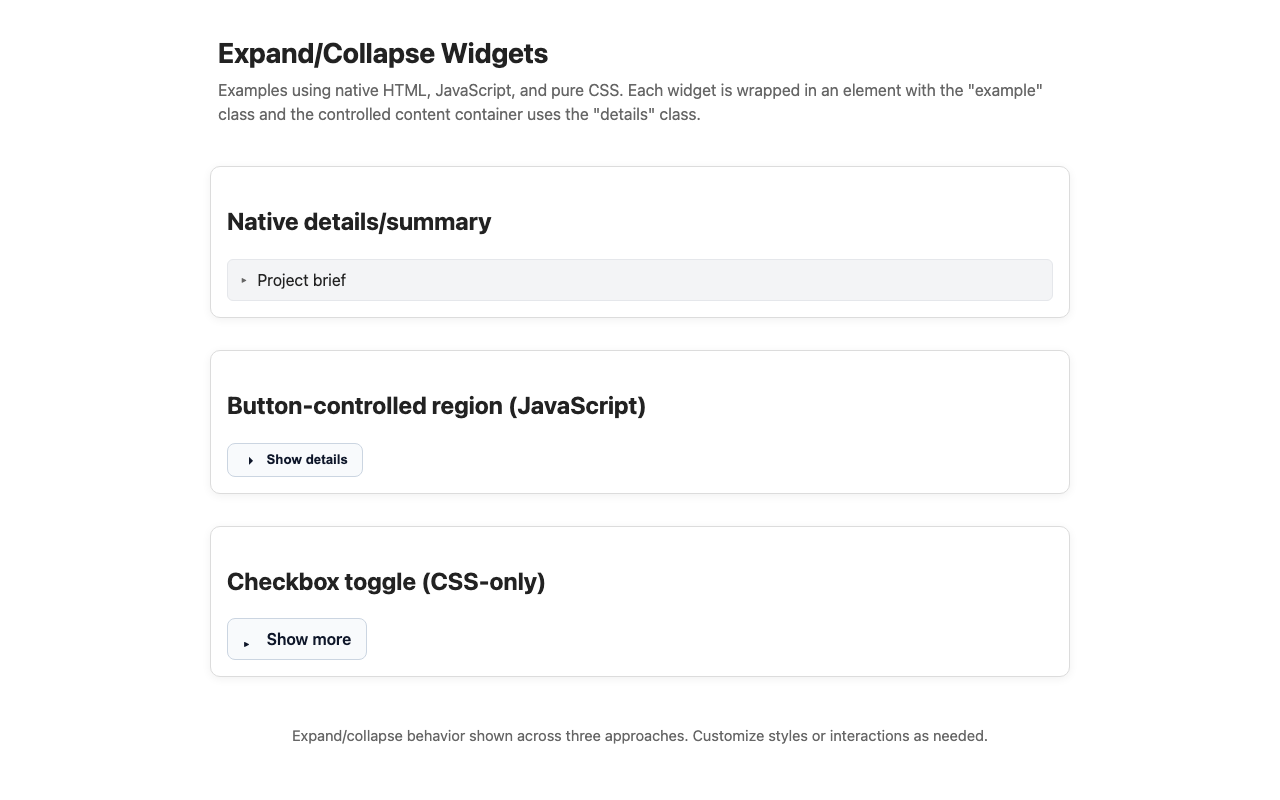Click the expand arrow in the JavaScript widget
Screen dimensions: 1280x800
click(249, 460)
